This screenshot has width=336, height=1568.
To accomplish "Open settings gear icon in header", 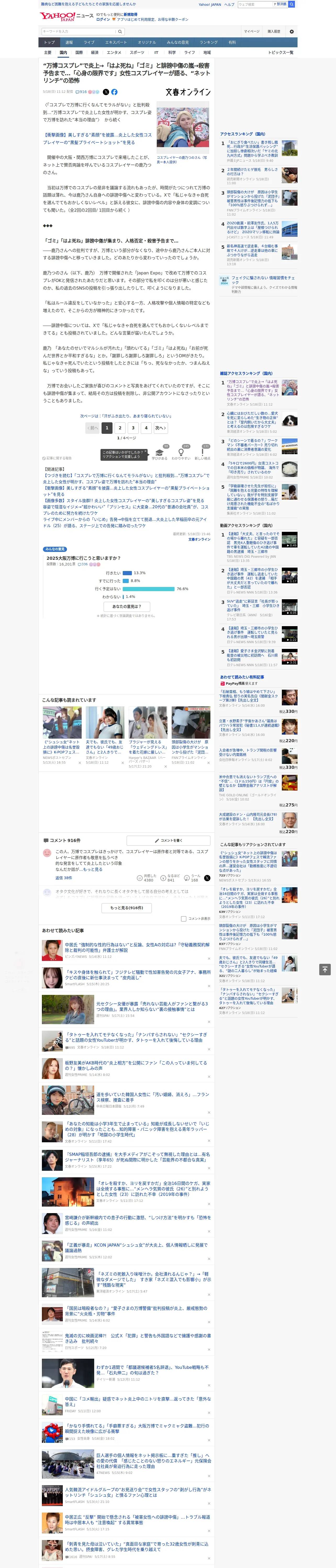I will [x=292, y=31].
